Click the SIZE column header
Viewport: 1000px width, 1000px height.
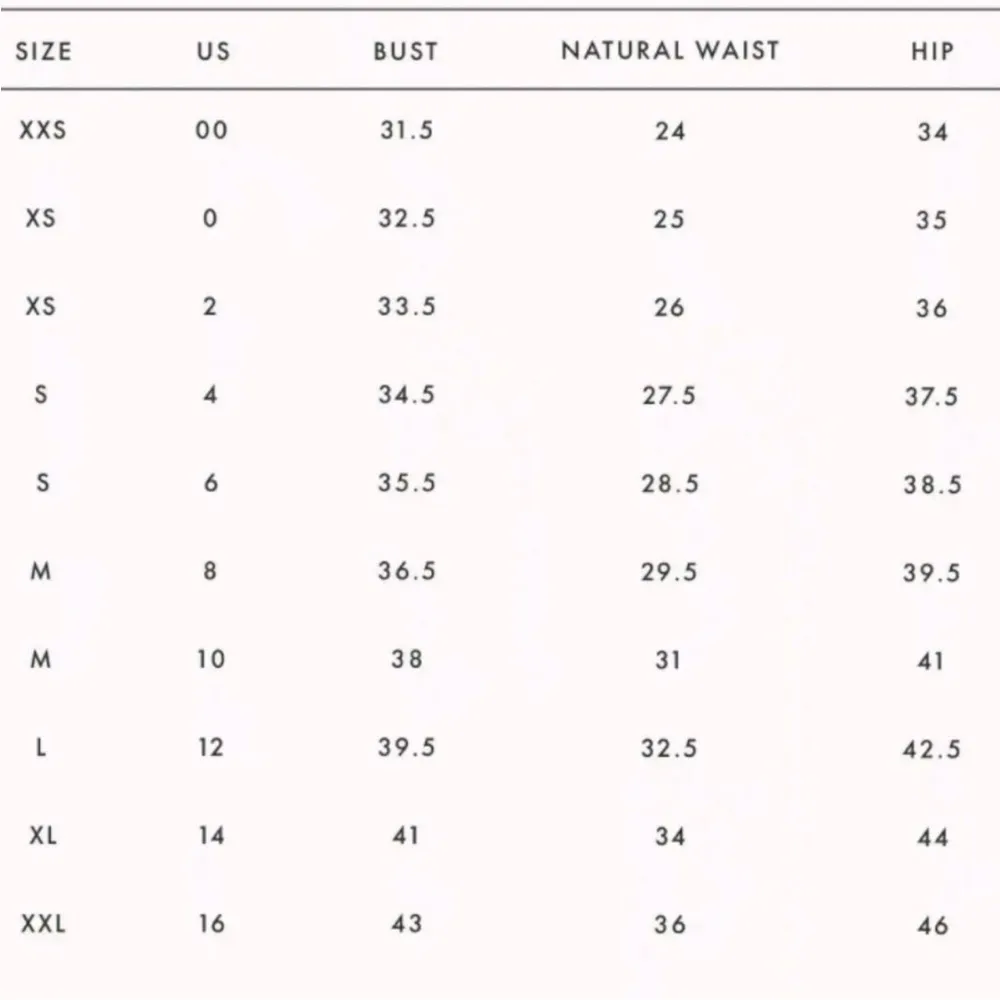click(x=44, y=51)
